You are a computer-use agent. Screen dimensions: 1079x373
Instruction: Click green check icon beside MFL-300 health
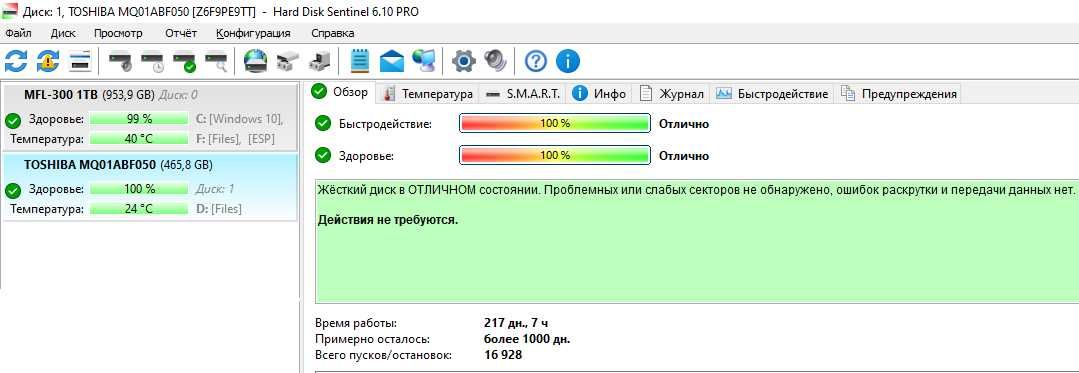point(13,121)
